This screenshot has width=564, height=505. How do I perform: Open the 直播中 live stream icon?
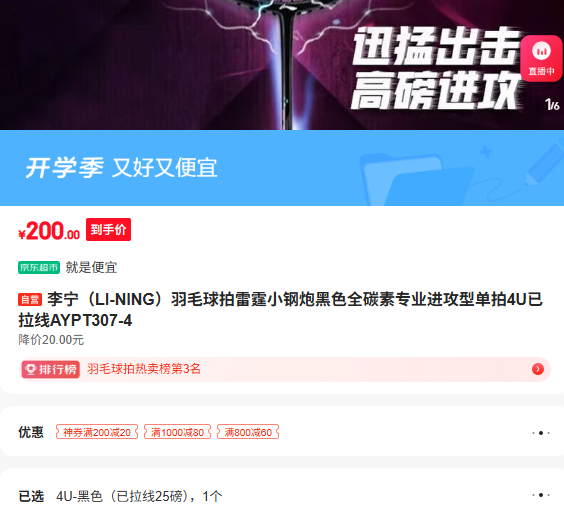(x=542, y=59)
